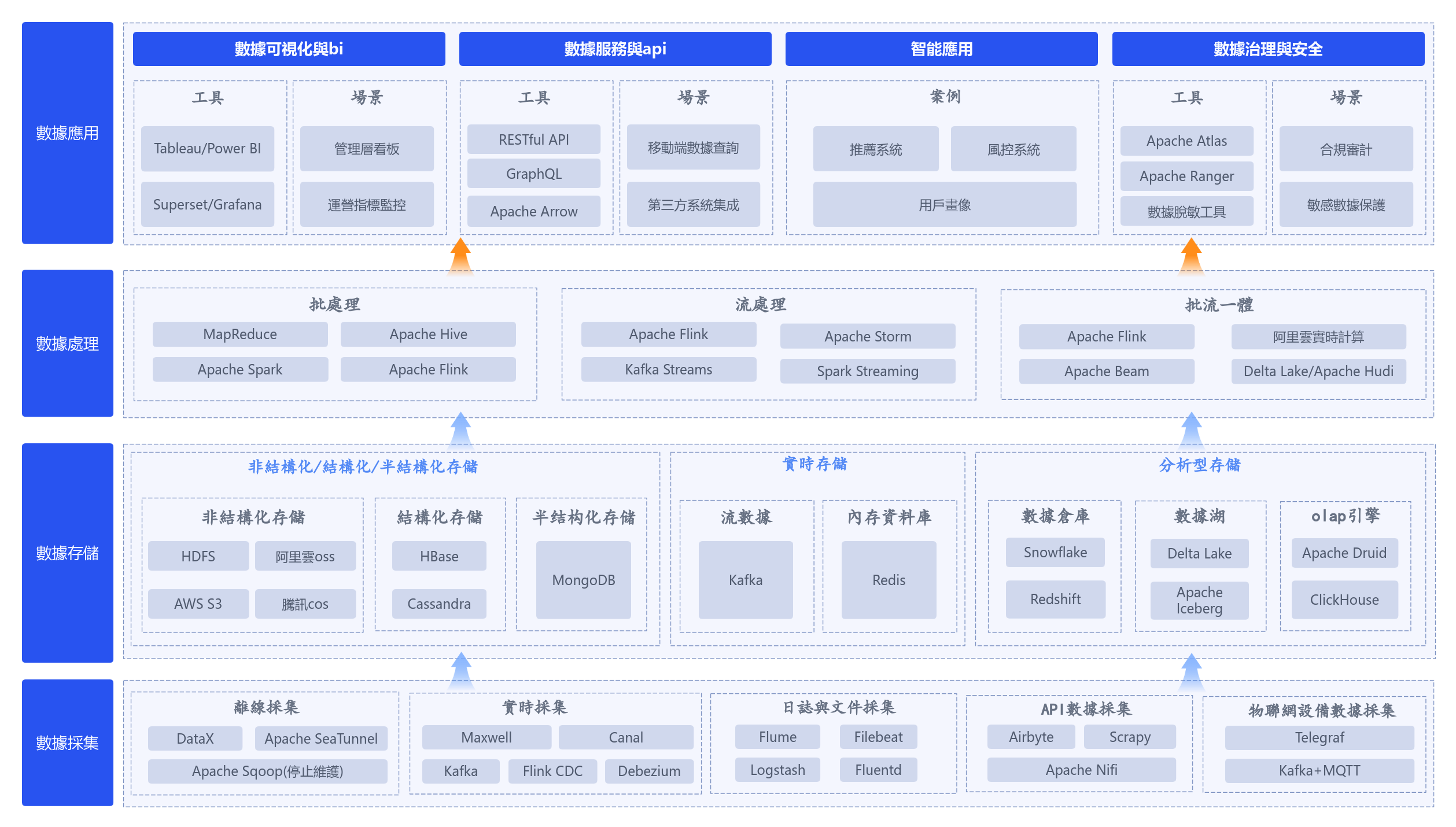Image resolution: width=1456 pixels, height=827 pixels.
Task: Click the 管理層看板 box
Action: [367, 149]
